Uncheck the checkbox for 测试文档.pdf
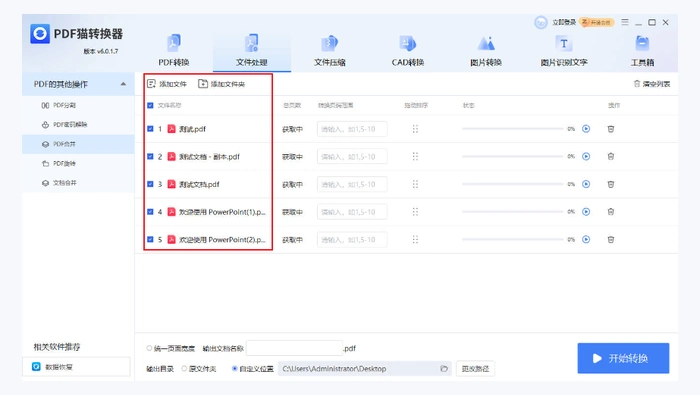 coord(150,184)
